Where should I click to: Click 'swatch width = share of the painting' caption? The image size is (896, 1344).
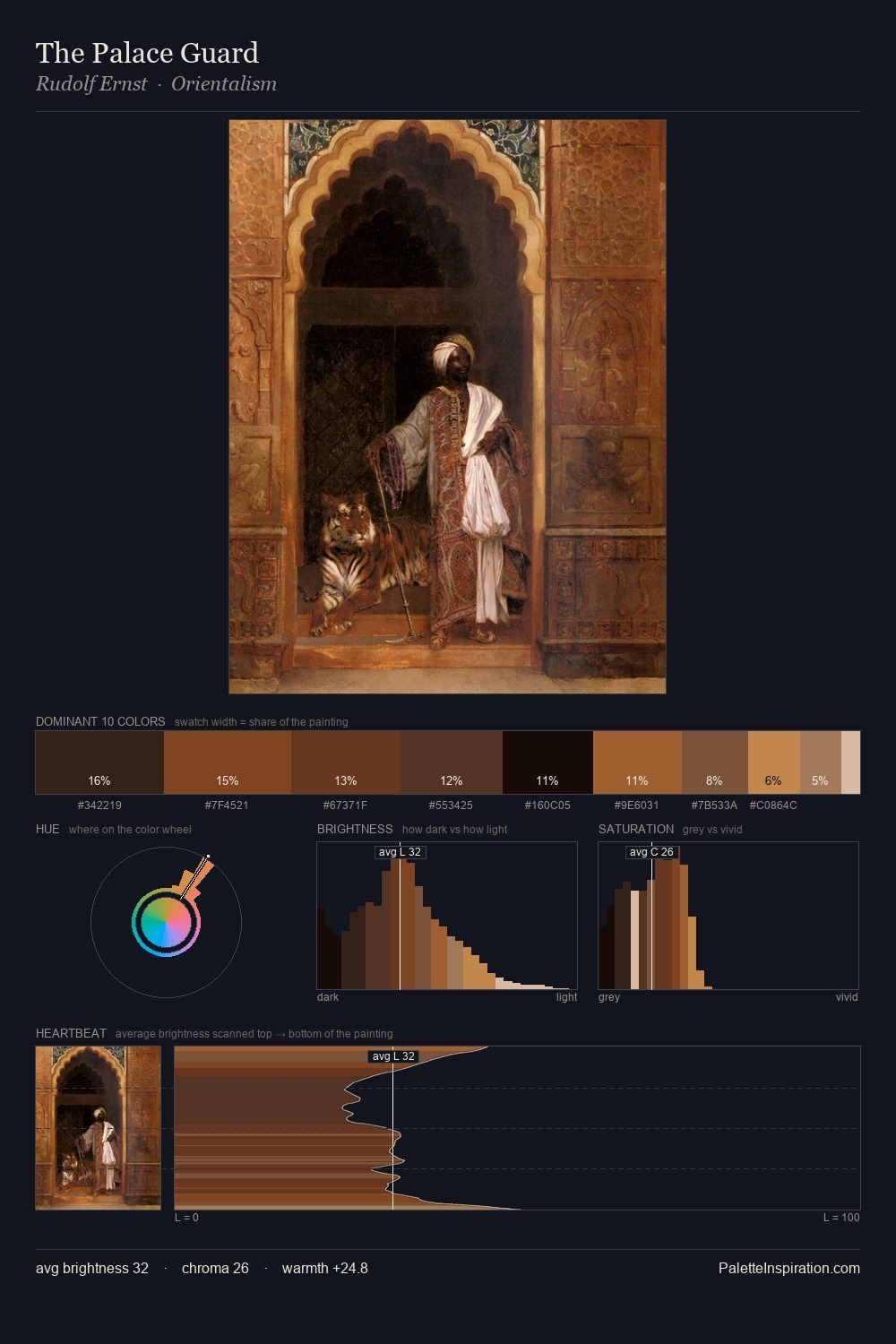point(262,721)
